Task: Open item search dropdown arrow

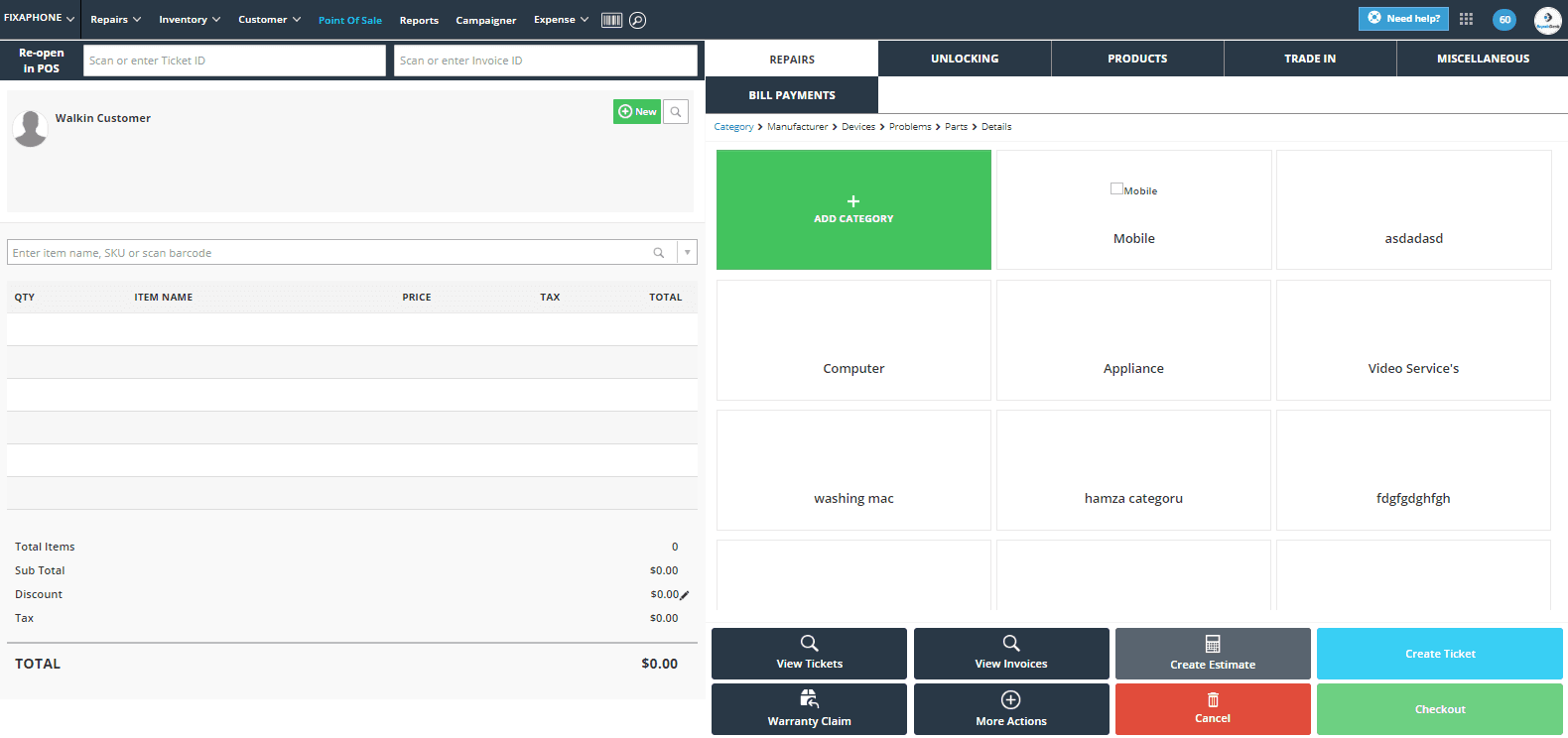Action: tap(687, 253)
